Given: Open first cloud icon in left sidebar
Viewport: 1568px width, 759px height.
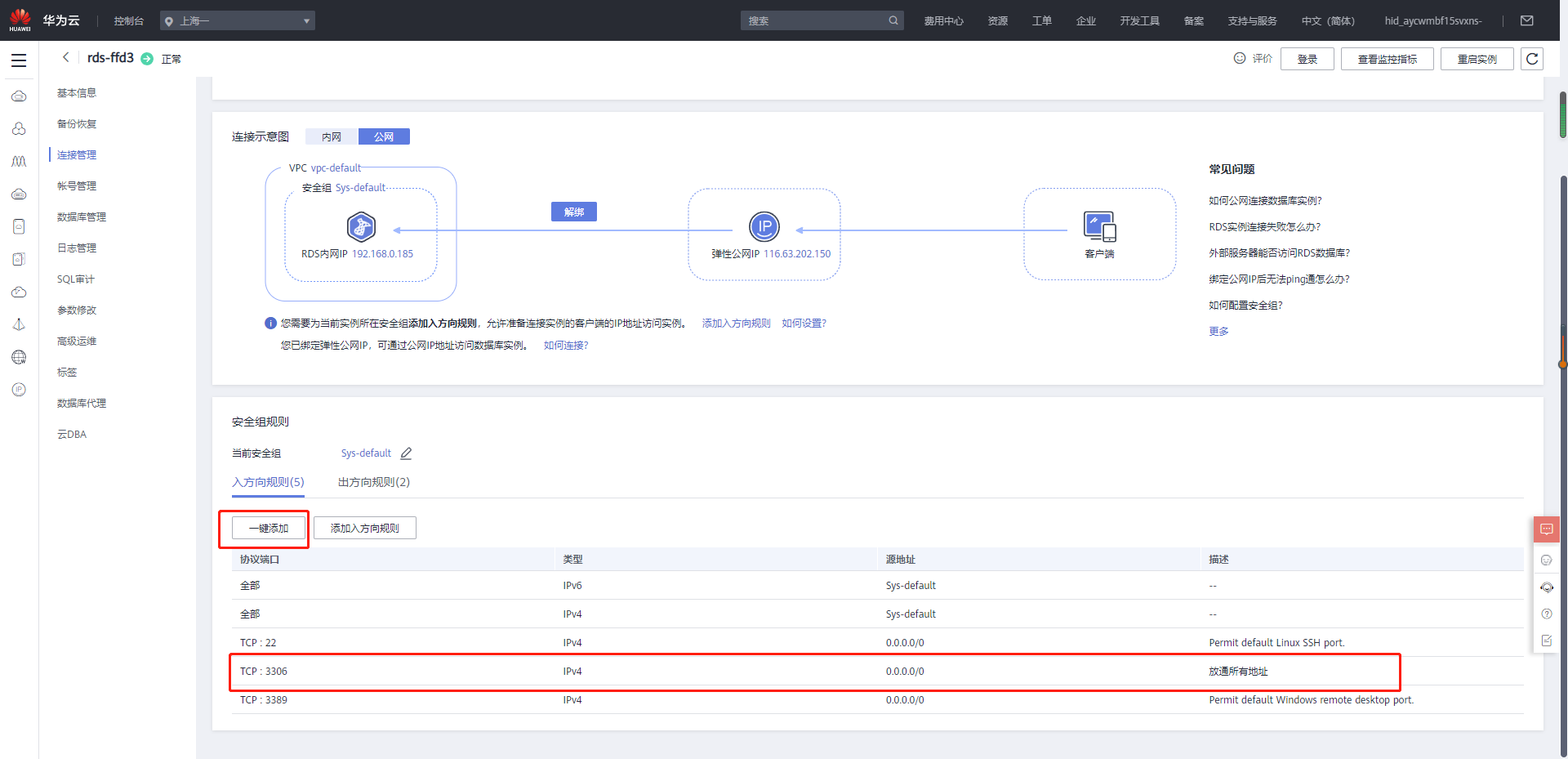Looking at the screenshot, I should click(x=19, y=96).
